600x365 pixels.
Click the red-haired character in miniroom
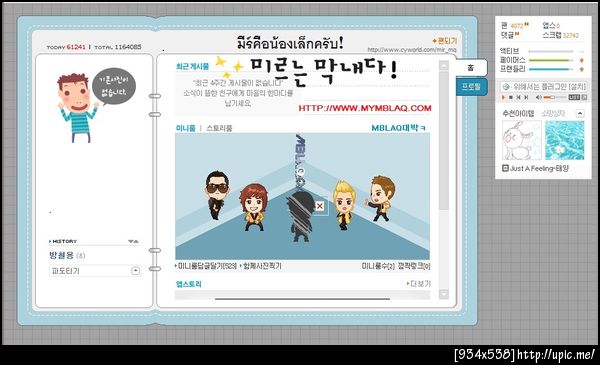pos(253,207)
